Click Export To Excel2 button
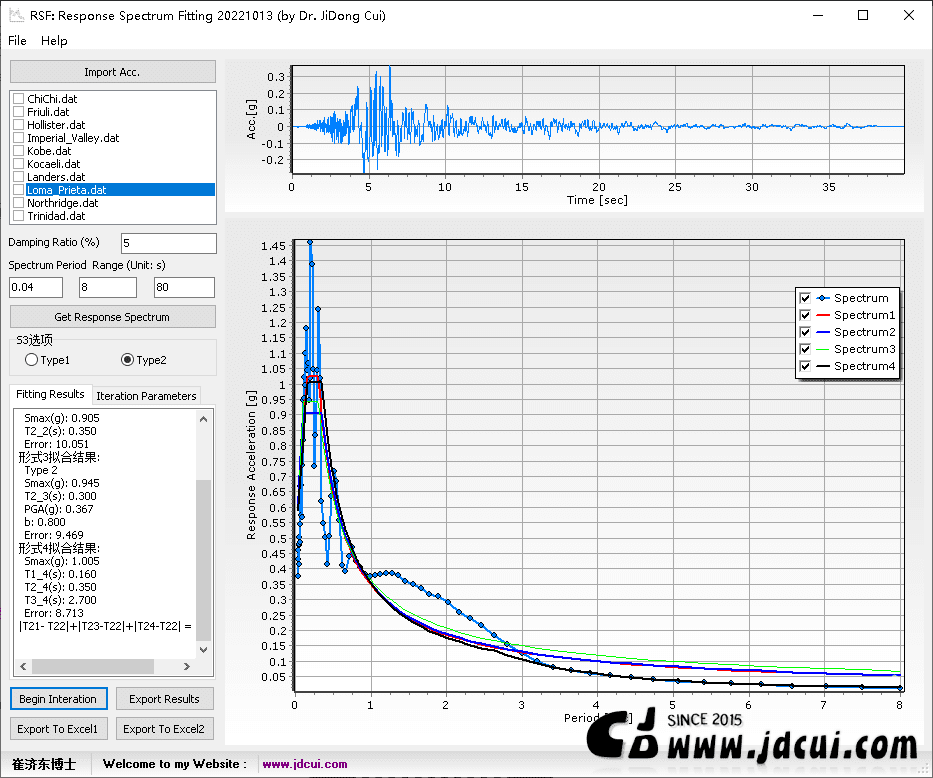 point(164,729)
